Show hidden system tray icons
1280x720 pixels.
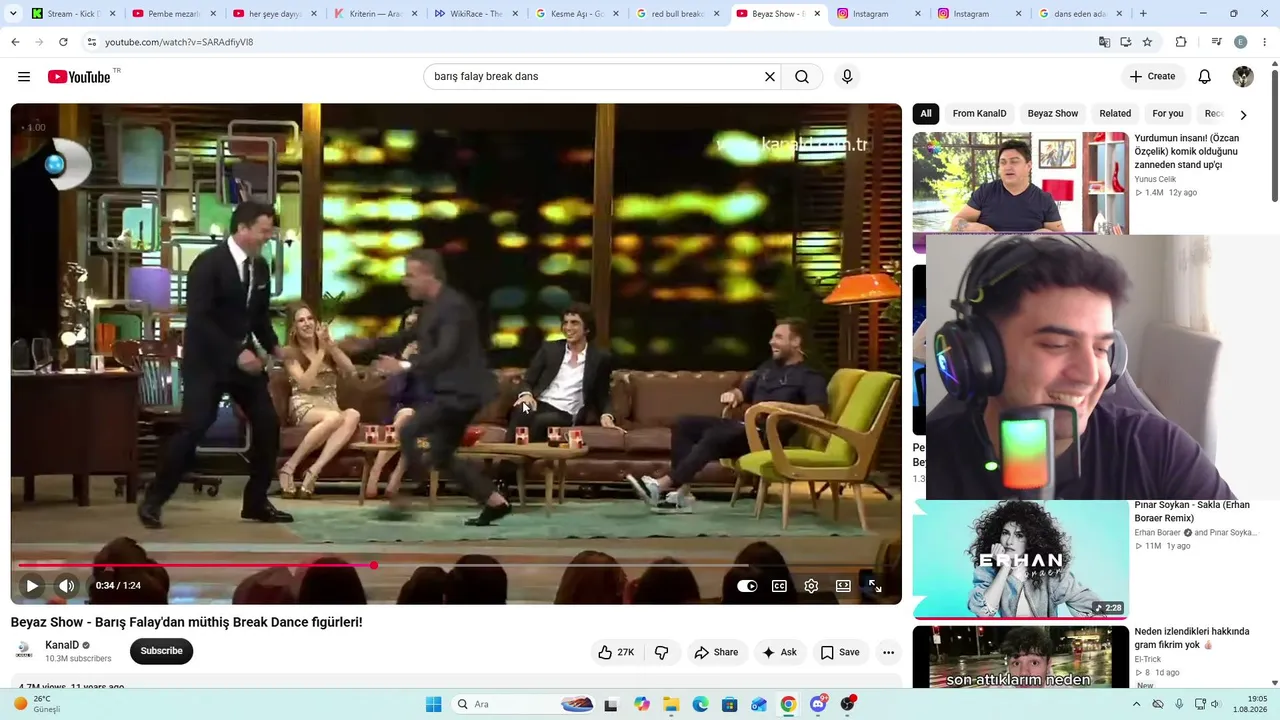[x=1136, y=704]
